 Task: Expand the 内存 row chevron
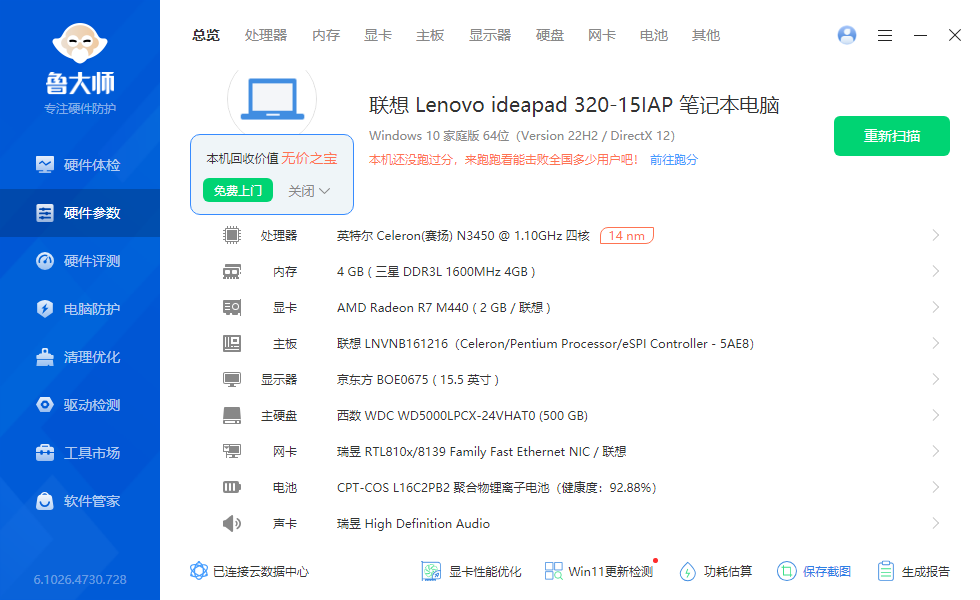point(936,272)
